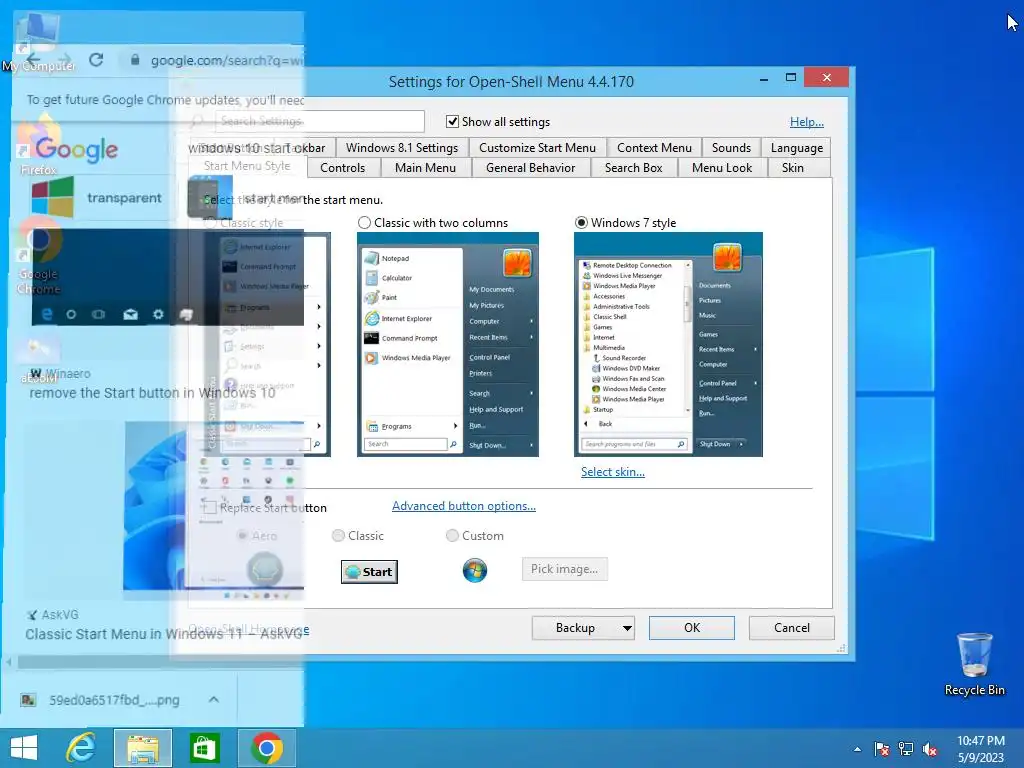Reload the page in the Chrome window
Viewport: 1024px width, 768px height.
tap(96, 60)
